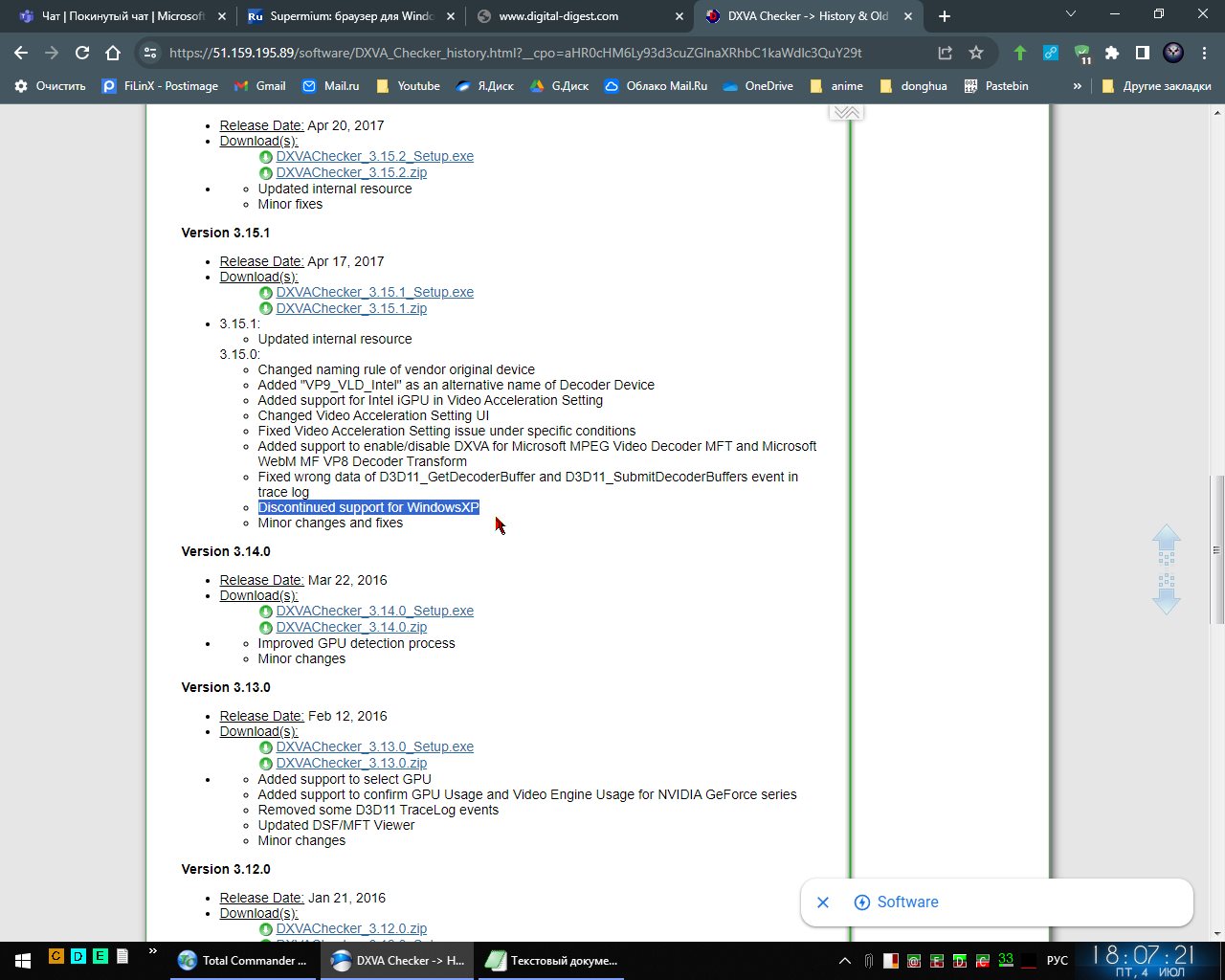Click the page's up arrow scroll button
This screenshot has height=980, width=1225.
point(1167,544)
